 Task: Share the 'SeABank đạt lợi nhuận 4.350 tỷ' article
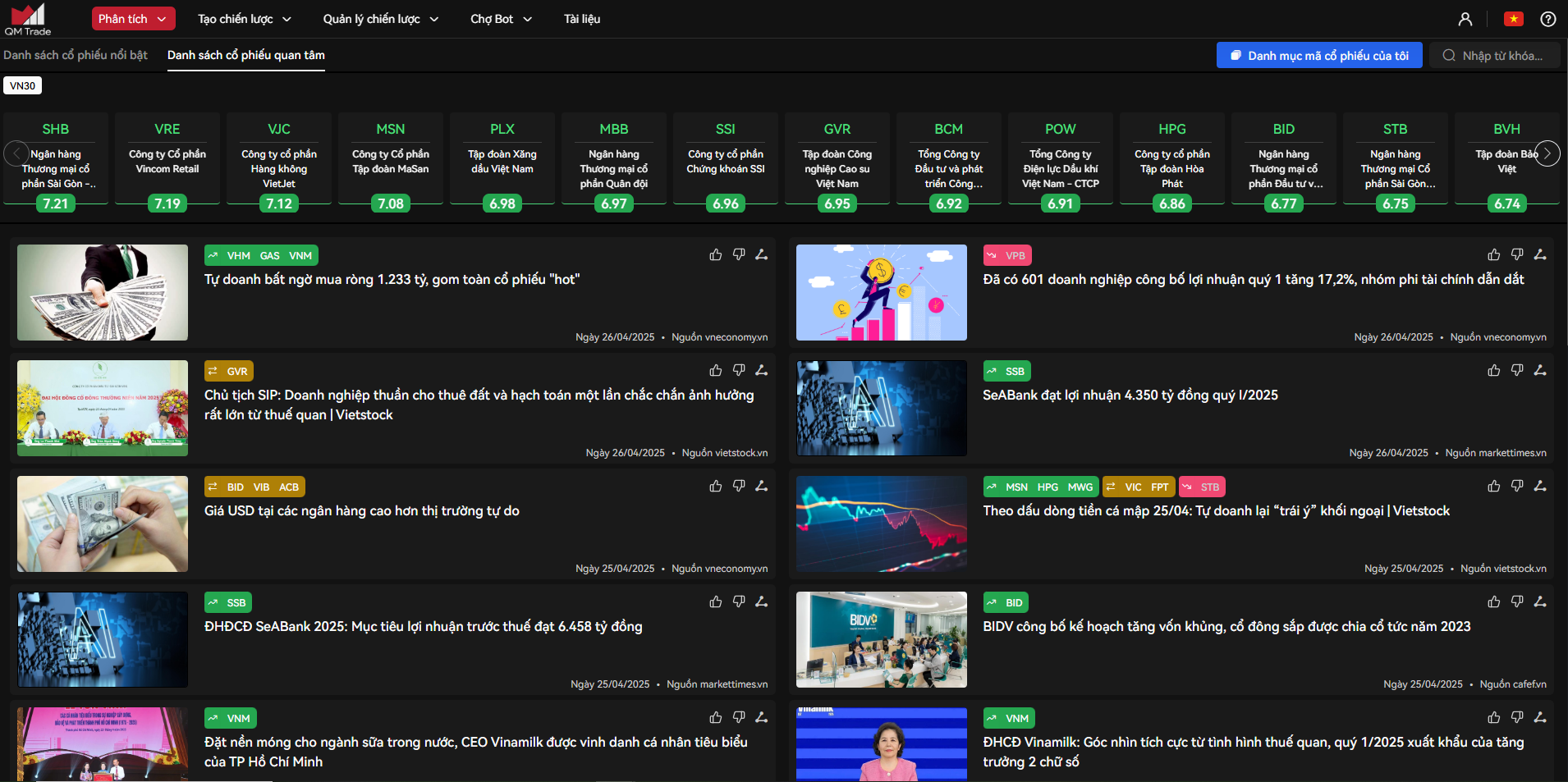(1540, 371)
